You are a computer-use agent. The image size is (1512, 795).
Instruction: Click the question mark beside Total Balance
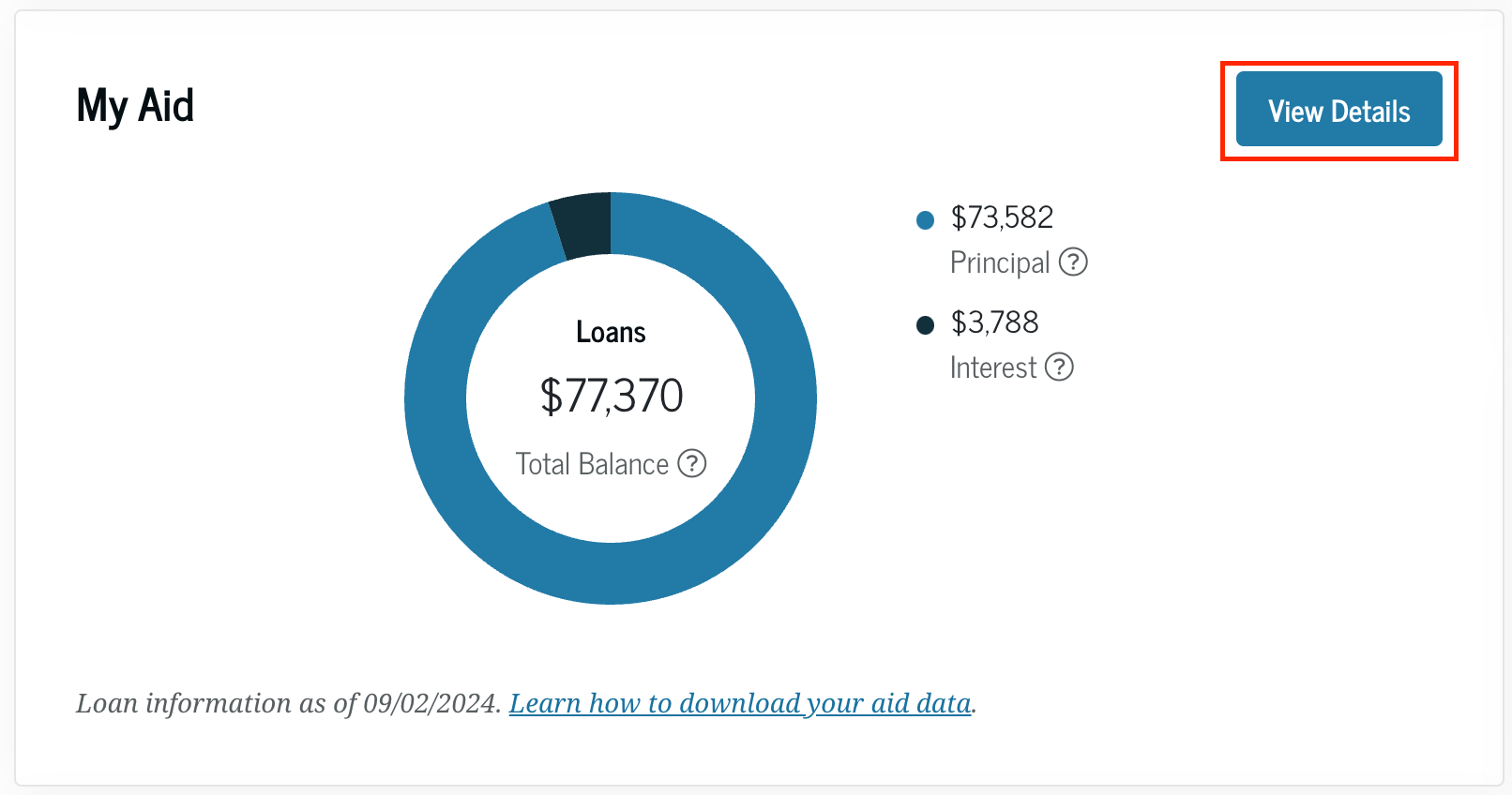pyautogui.click(x=691, y=463)
